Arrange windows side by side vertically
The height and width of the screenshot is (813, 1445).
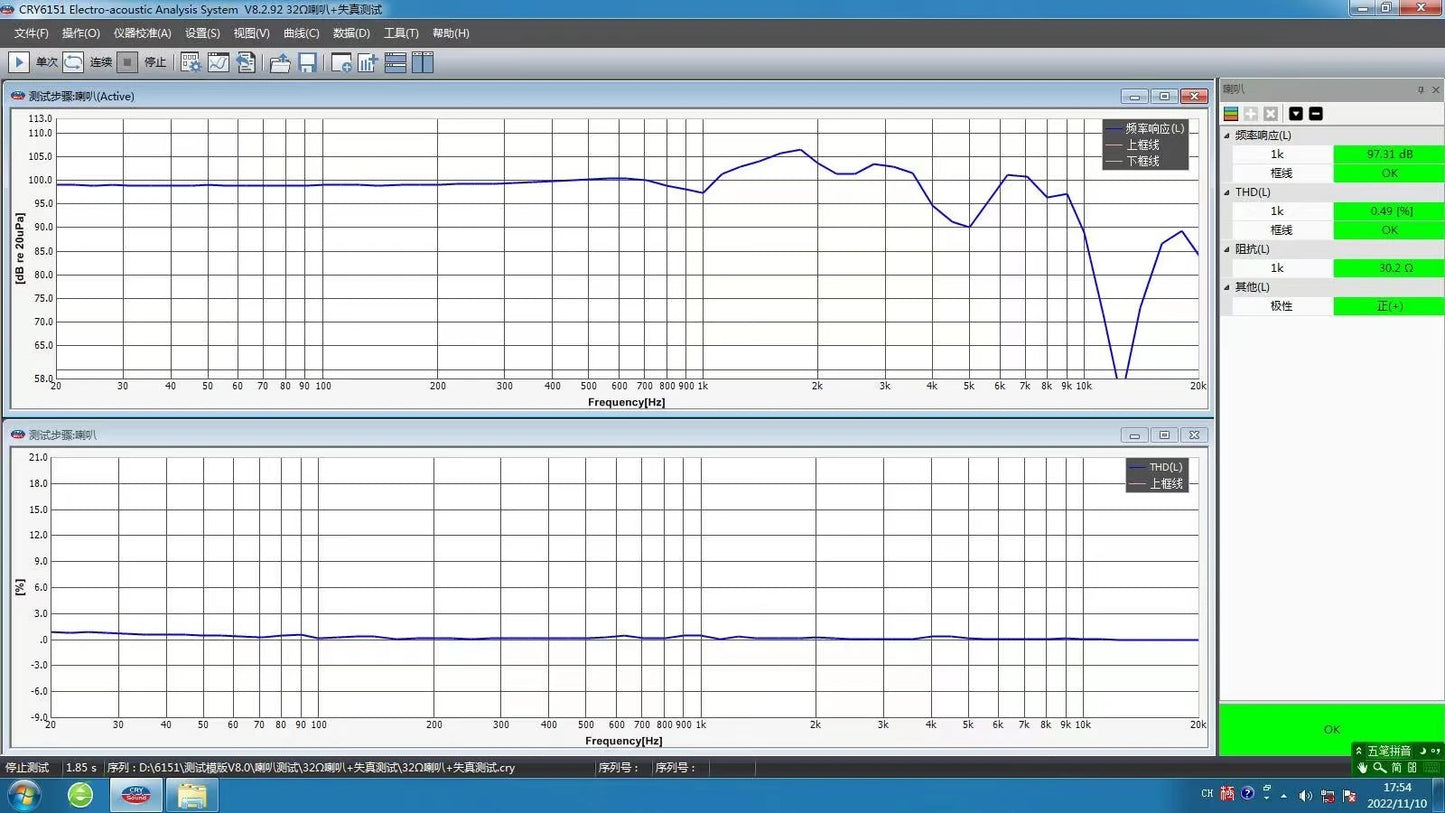[x=423, y=62]
